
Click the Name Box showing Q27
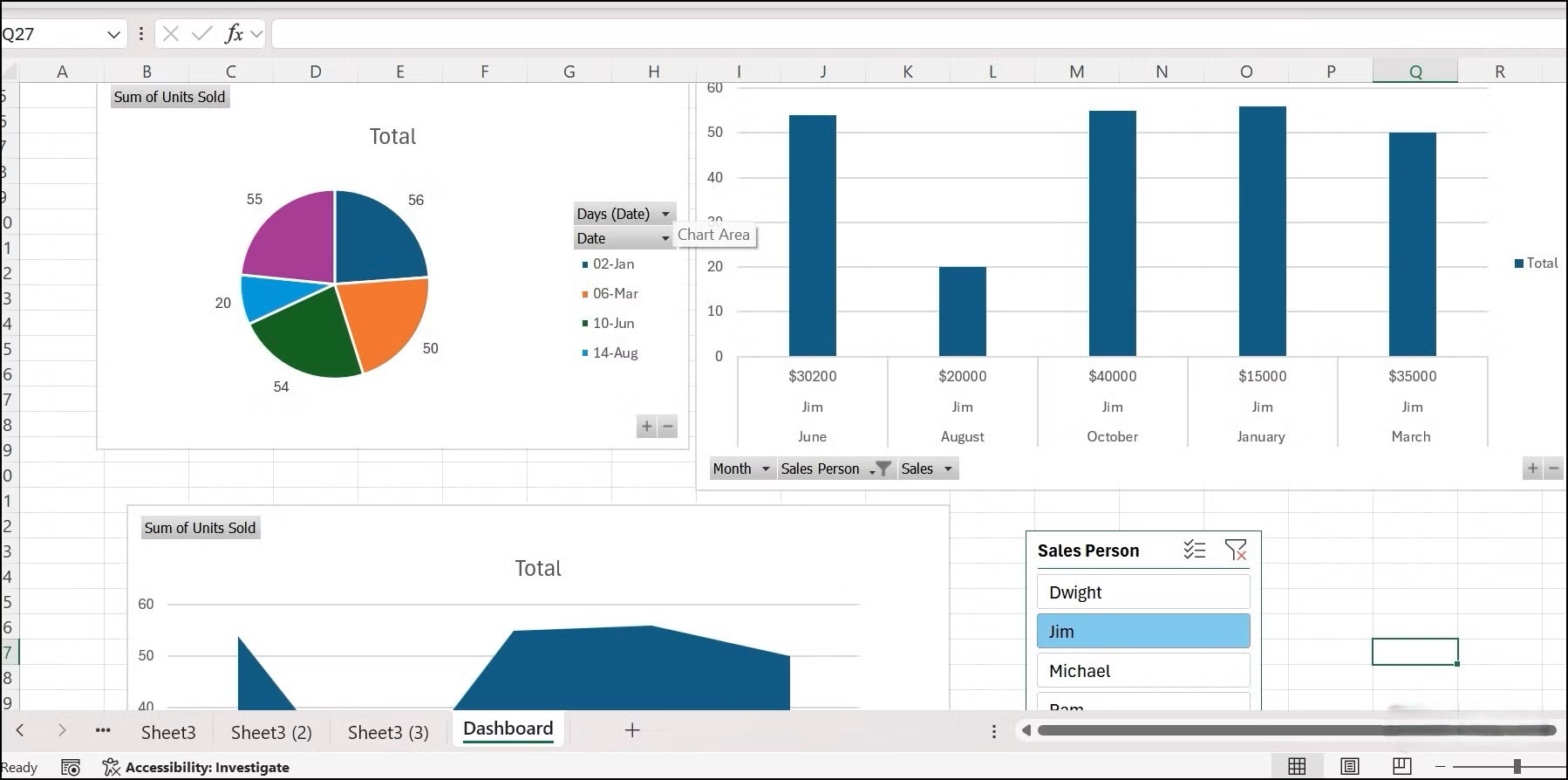(x=52, y=34)
